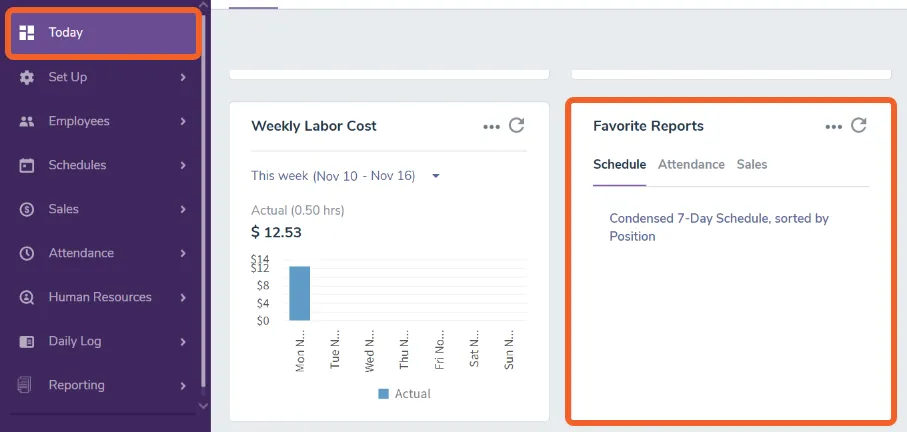907x432 pixels.
Task: Open the Reporting menu item
Action: [x=104, y=385]
